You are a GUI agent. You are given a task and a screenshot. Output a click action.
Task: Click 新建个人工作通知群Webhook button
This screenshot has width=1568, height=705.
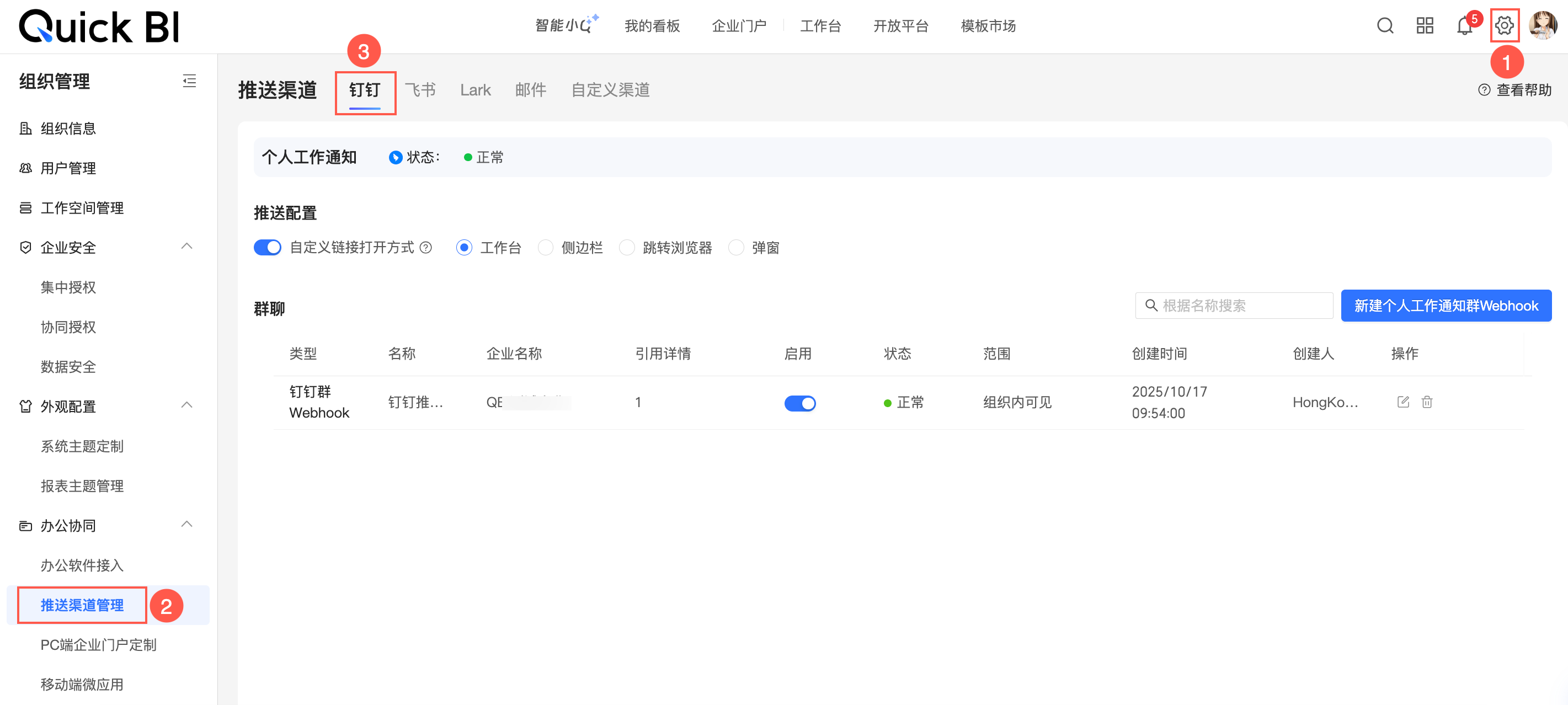[1446, 306]
